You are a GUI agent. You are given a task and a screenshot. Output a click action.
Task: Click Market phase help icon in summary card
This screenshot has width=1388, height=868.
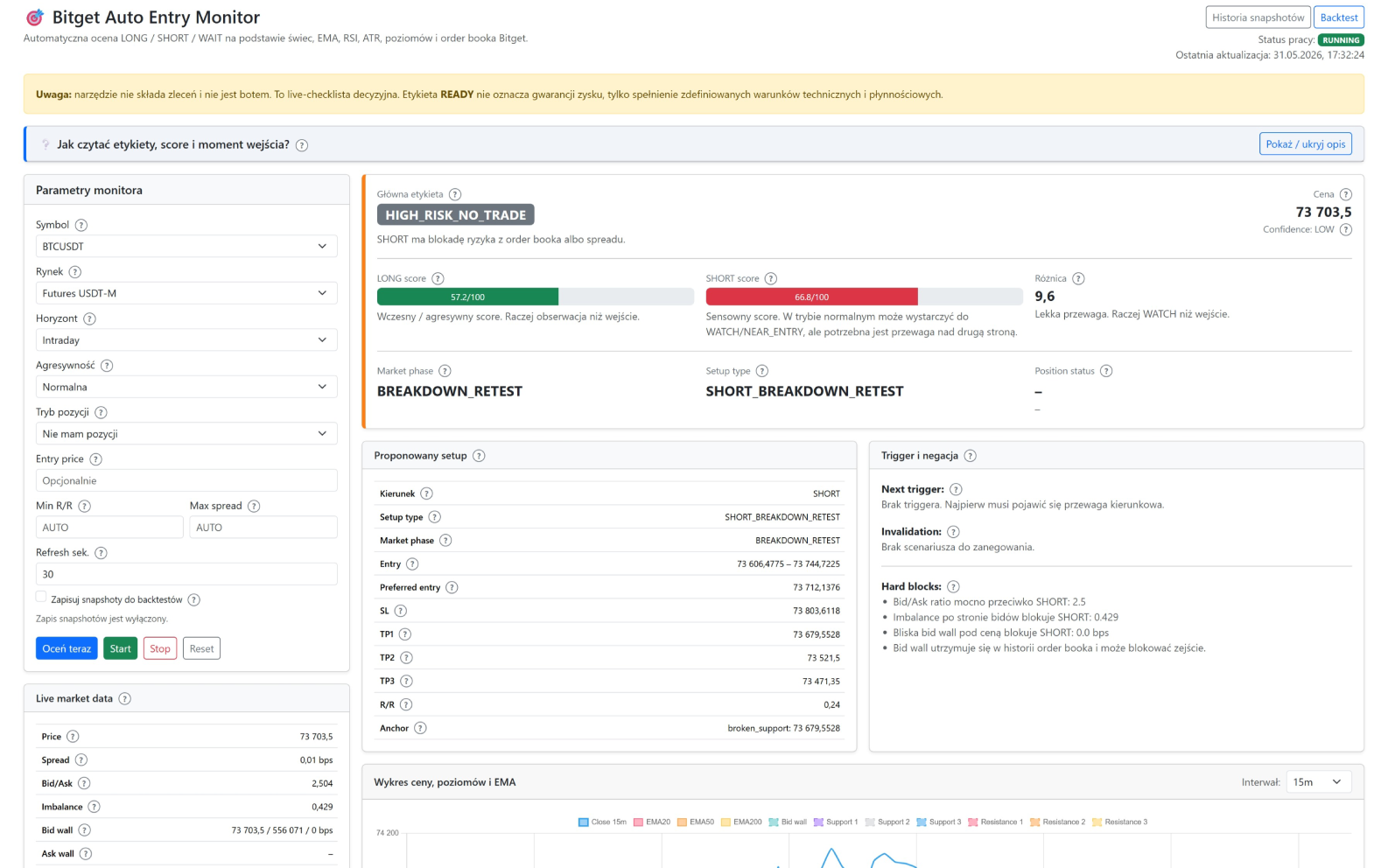pos(445,371)
